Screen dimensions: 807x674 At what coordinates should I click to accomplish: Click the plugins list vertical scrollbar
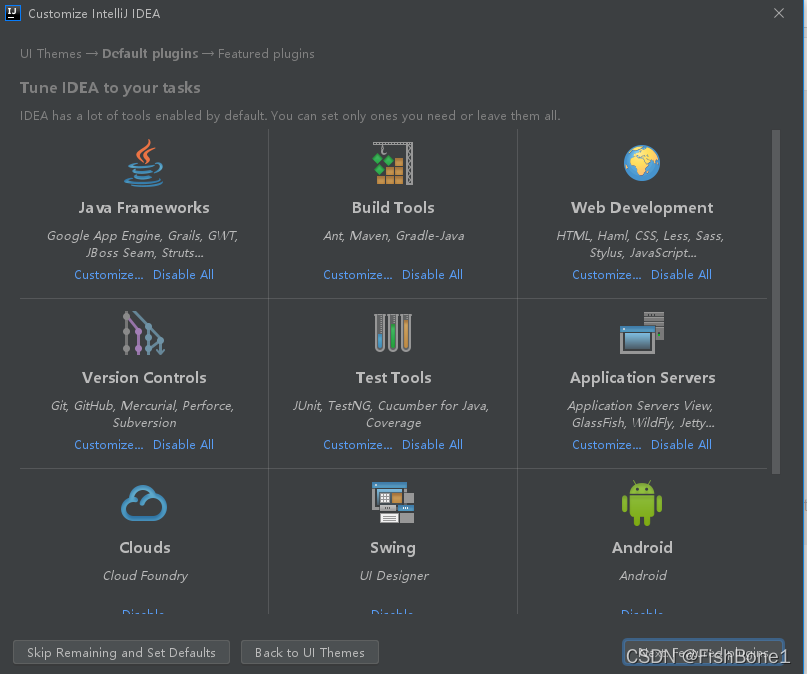(x=776, y=302)
